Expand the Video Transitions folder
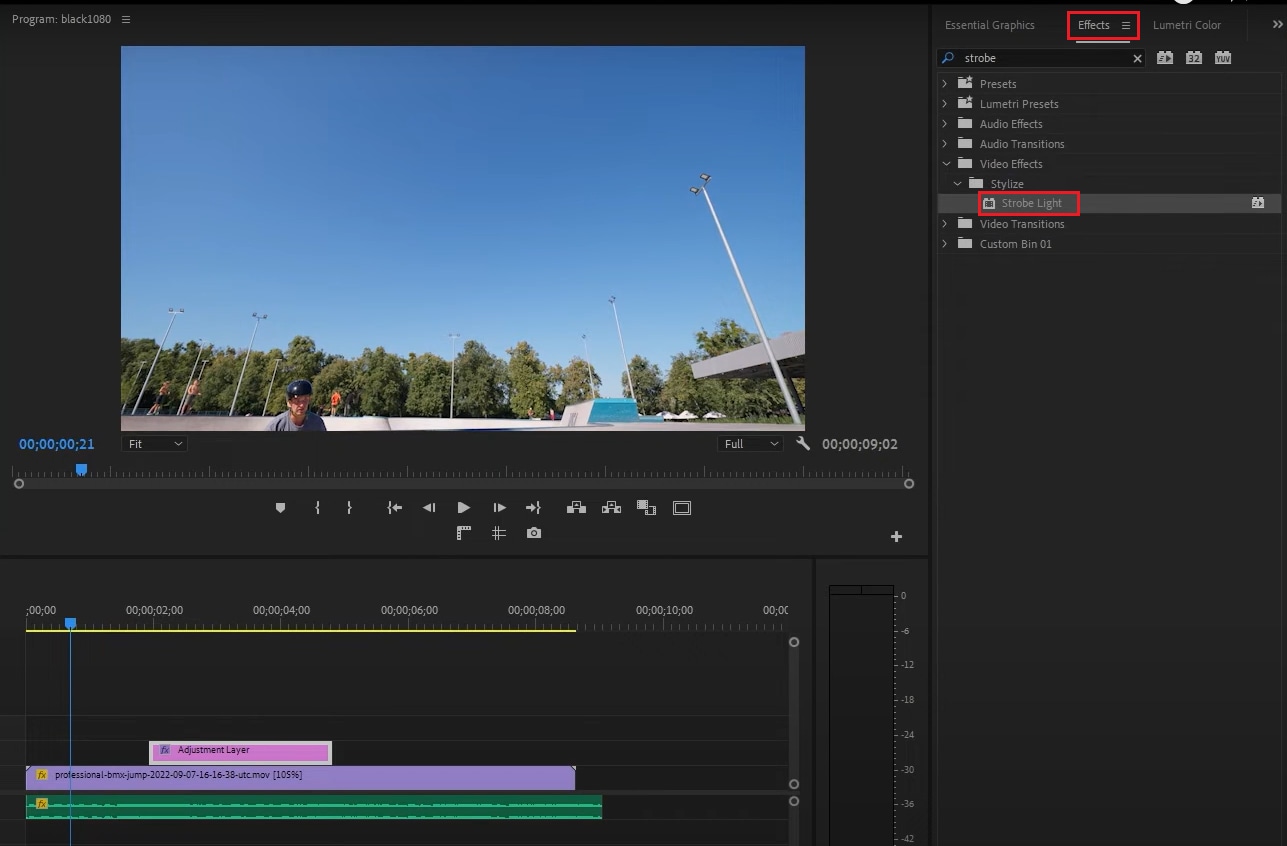Screen dimensions: 1287x846 tap(945, 224)
